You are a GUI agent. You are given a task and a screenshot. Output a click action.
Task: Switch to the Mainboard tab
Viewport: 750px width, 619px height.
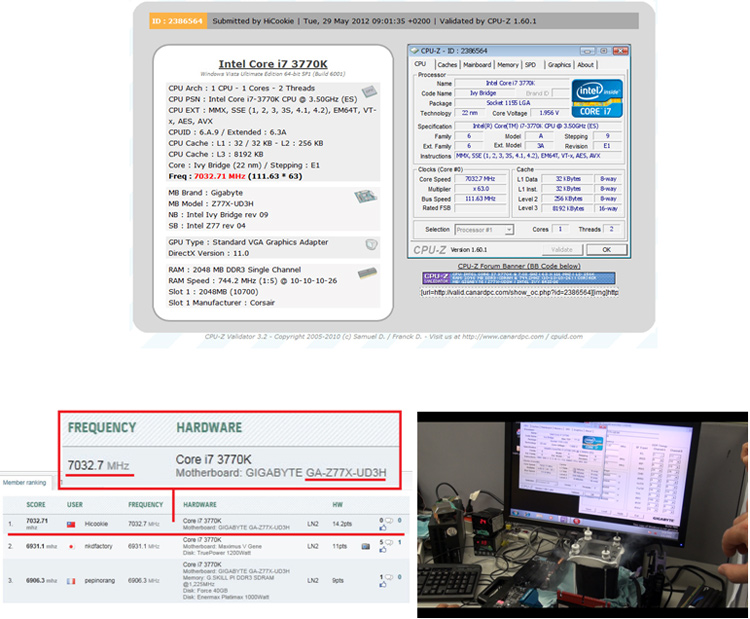(477, 65)
